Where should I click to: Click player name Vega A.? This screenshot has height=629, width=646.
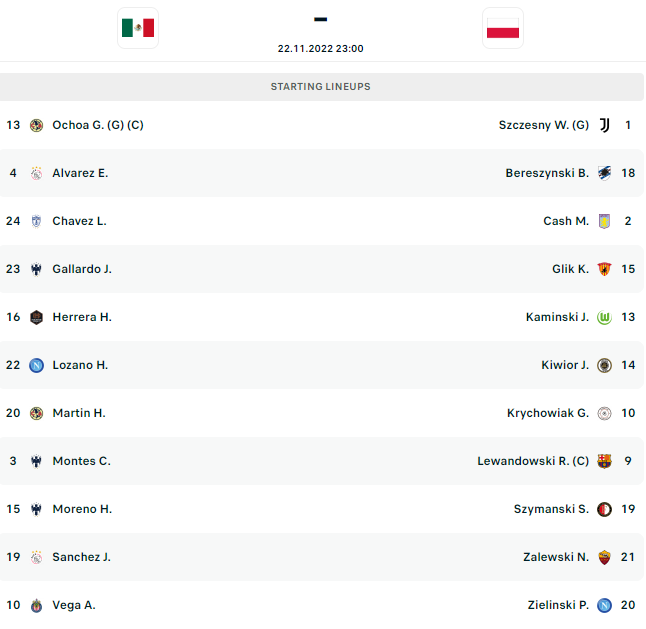(x=74, y=605)
